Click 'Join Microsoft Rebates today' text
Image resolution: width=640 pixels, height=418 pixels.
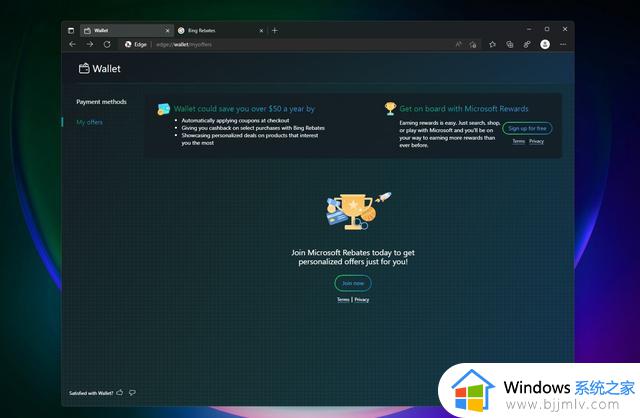[x=353, y=257]
